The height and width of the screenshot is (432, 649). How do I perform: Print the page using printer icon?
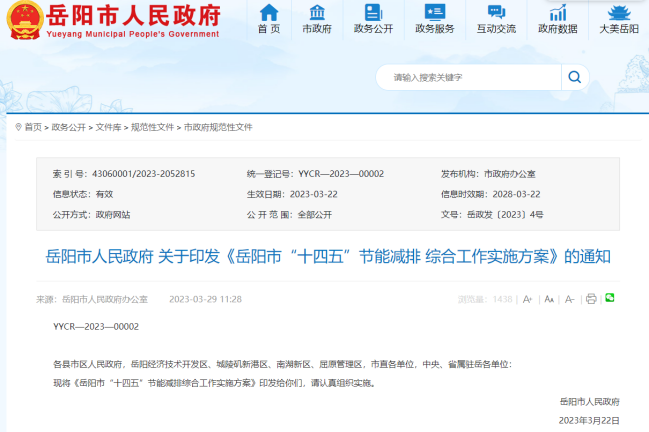point(591,299)
